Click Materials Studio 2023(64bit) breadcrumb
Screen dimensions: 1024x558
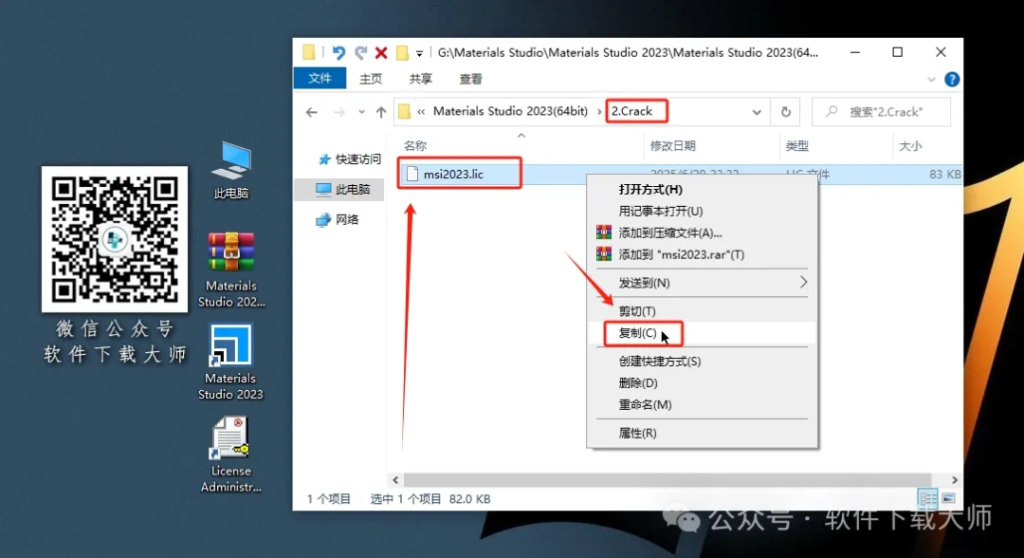pos(510,111)
